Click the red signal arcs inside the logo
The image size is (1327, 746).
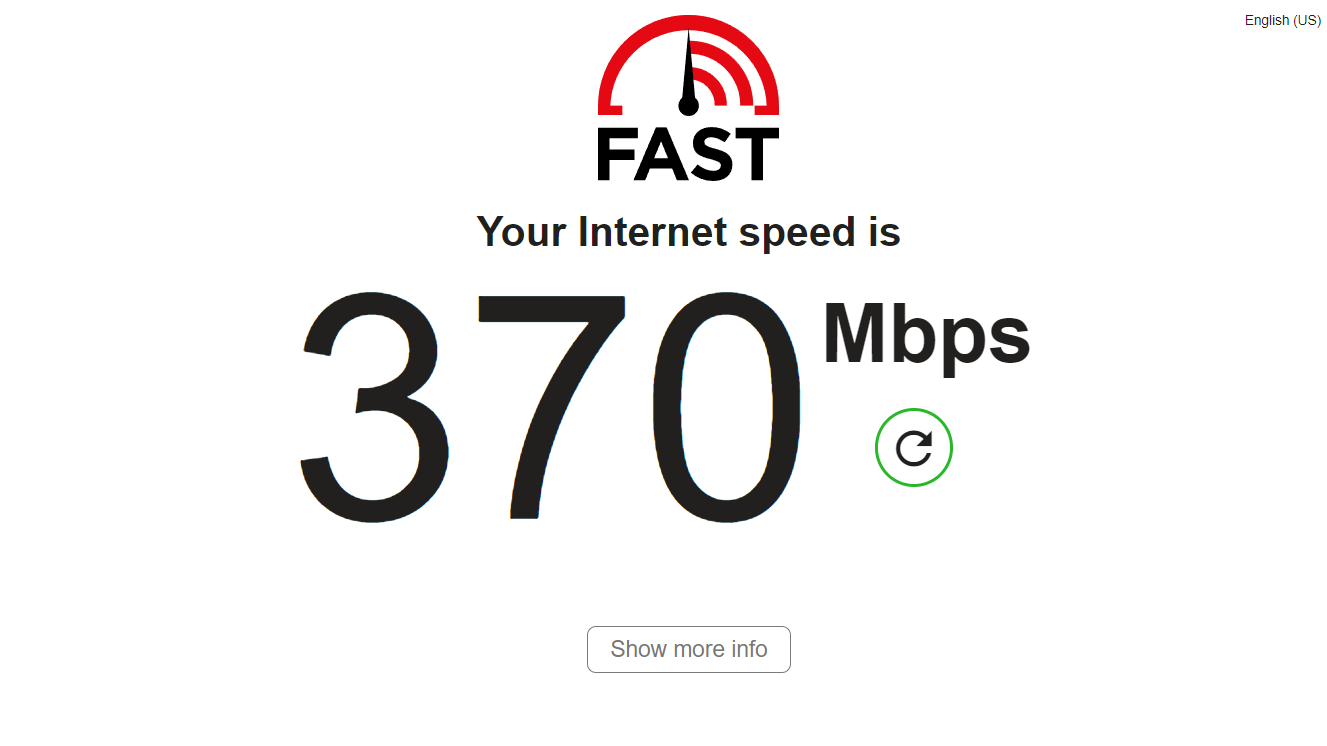click(x=714, y=75)
